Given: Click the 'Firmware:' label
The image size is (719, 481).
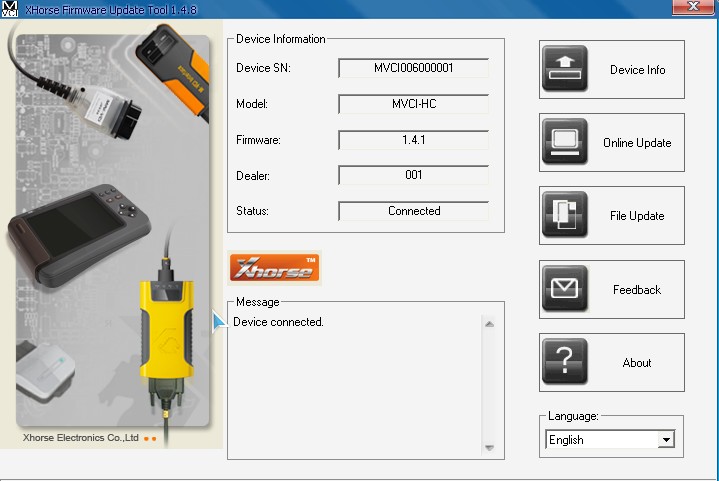Looking at the screenshot, I should (x=258, y=140).
